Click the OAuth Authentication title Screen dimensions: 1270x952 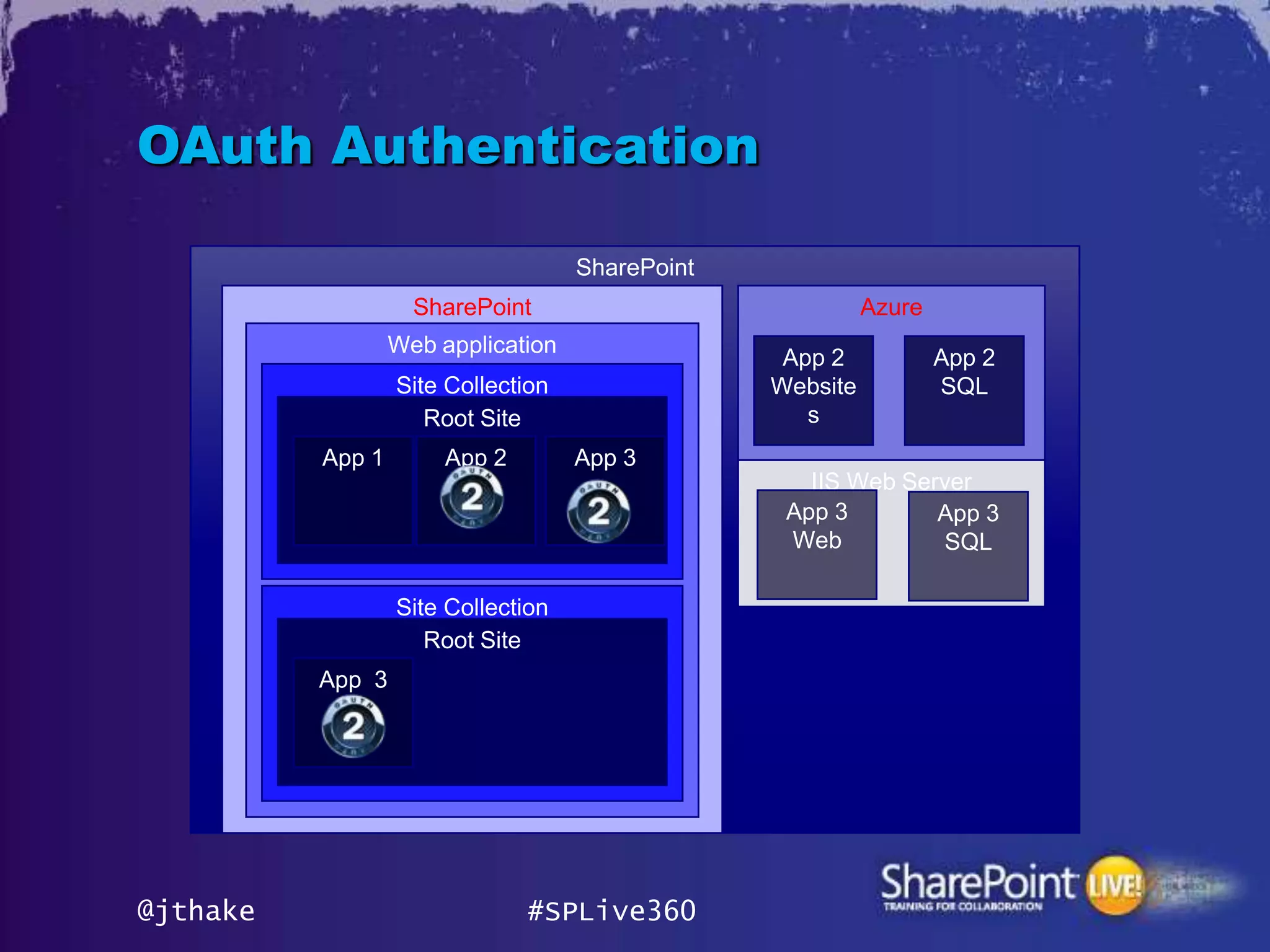[x=448, y=146]
